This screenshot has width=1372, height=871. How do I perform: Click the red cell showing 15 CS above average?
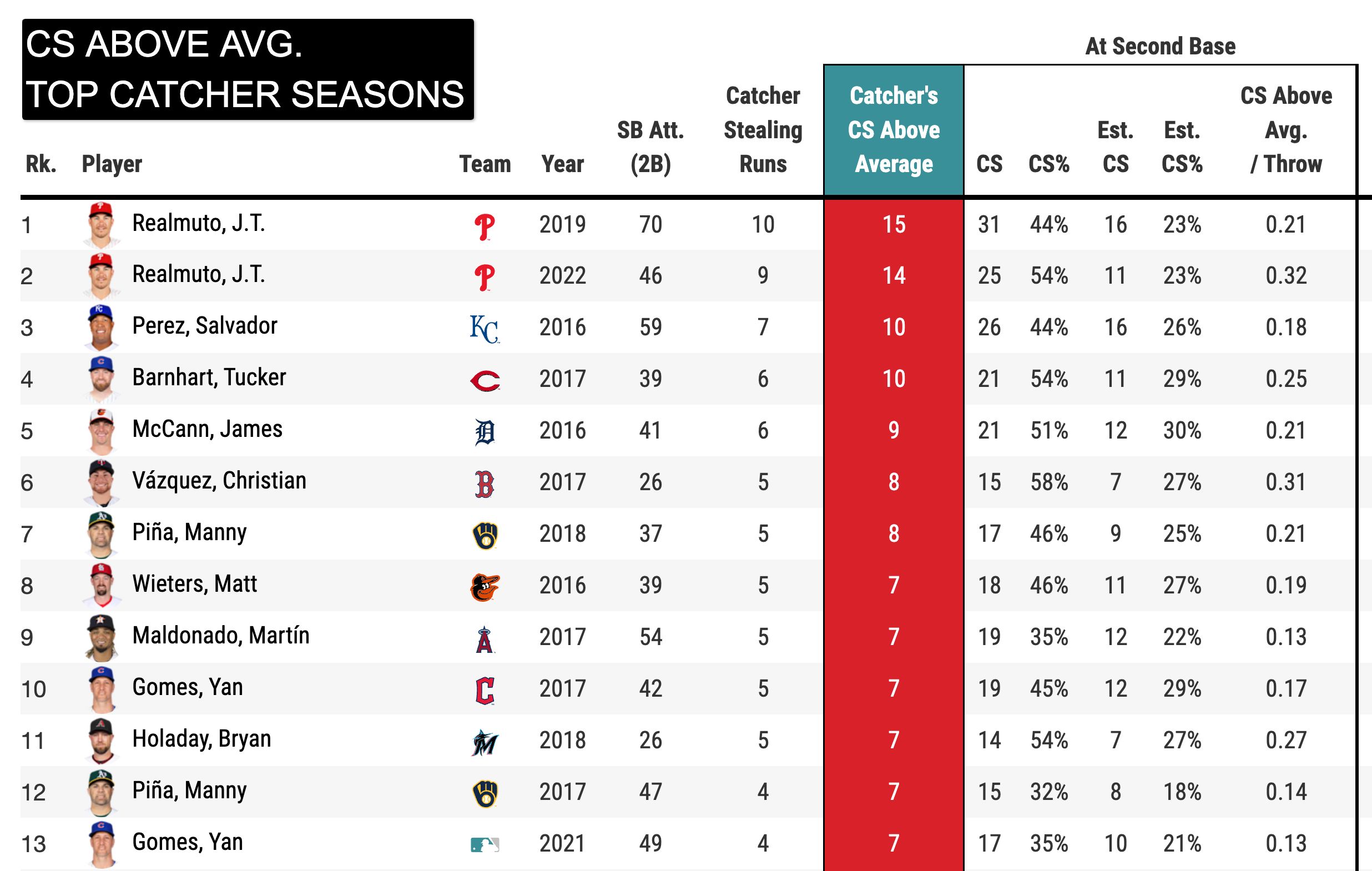894,225
